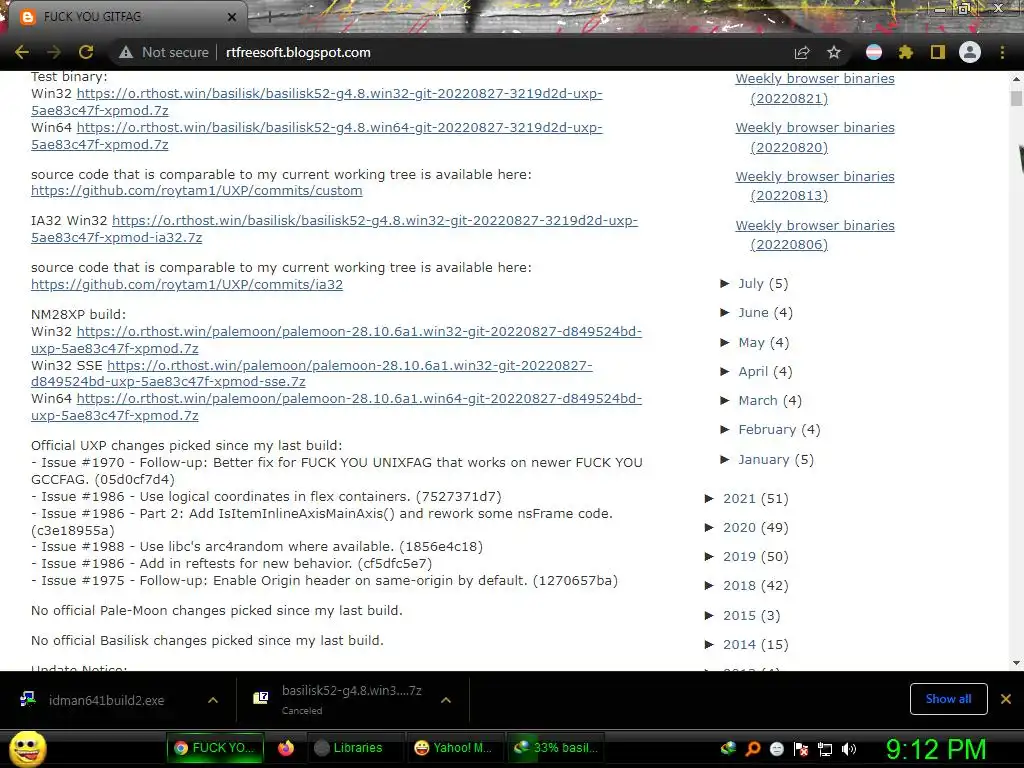Click the forward navigation arrow
Image resolution: width=1024 pixels, height=768 pixels.
point(54,52)
